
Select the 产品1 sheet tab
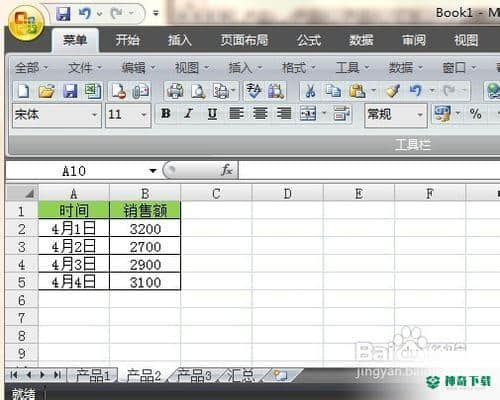[93, 376]
